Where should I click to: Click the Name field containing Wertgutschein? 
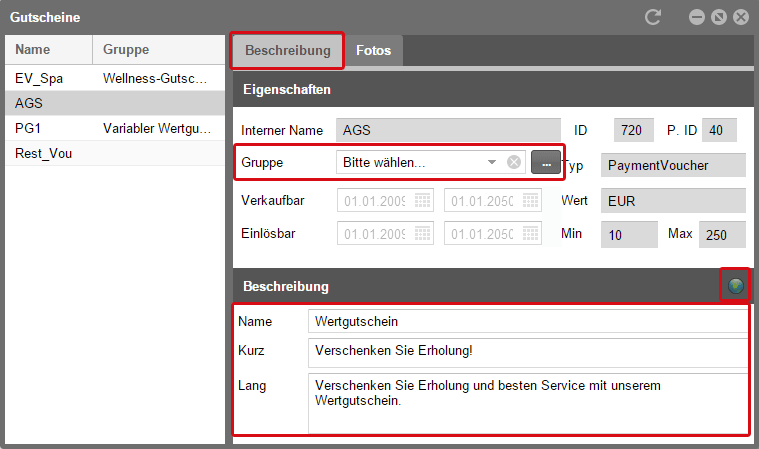527,321
